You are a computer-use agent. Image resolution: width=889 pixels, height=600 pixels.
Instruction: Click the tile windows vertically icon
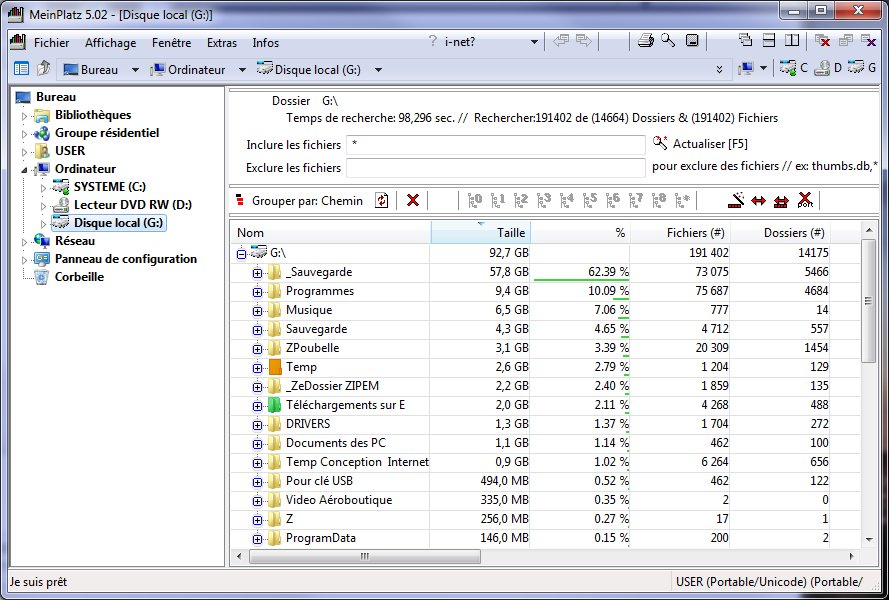tap(792, 40)
